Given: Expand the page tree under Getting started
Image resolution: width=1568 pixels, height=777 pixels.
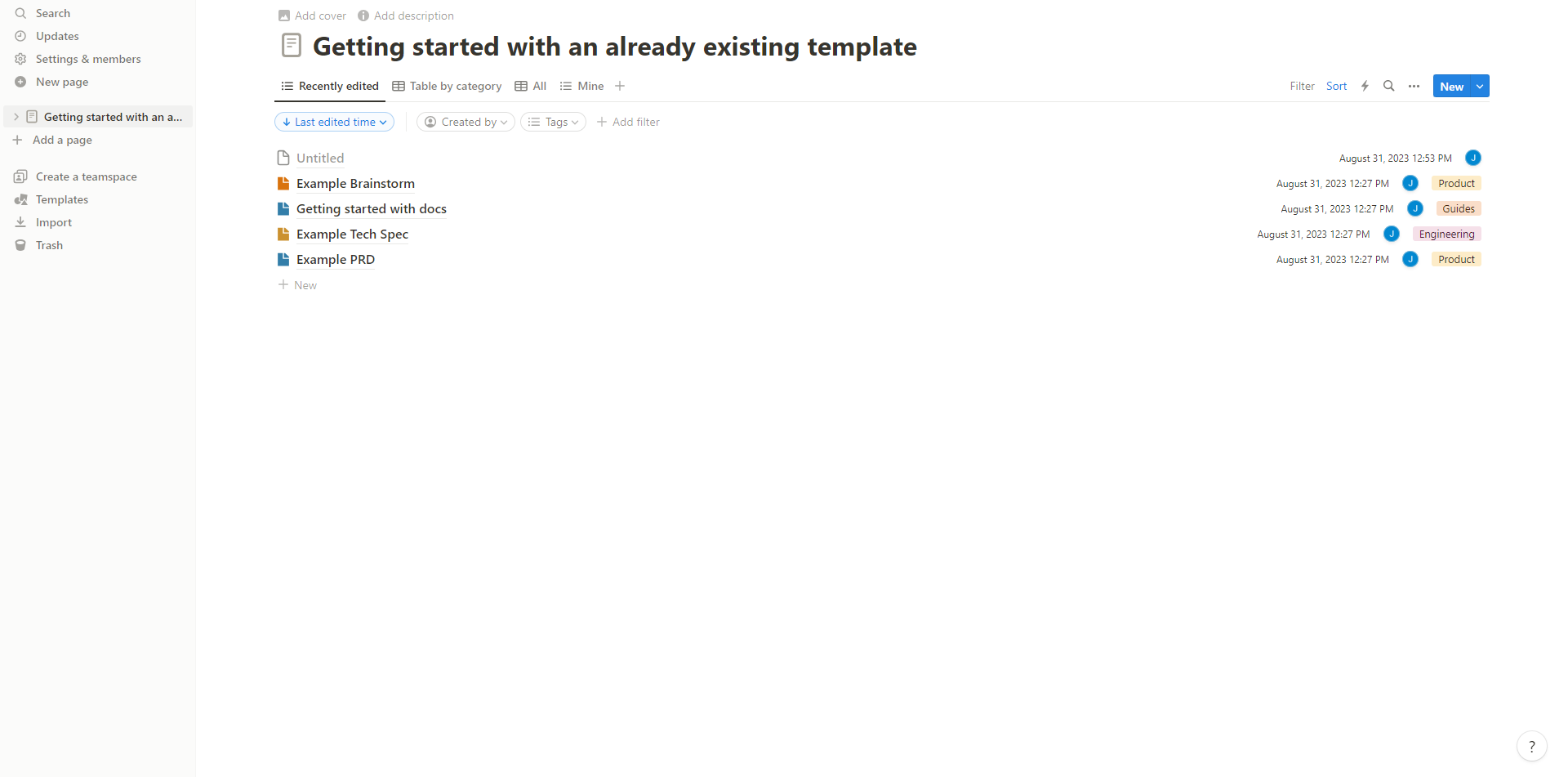Looking at the screenshot, I should point(15,116).
